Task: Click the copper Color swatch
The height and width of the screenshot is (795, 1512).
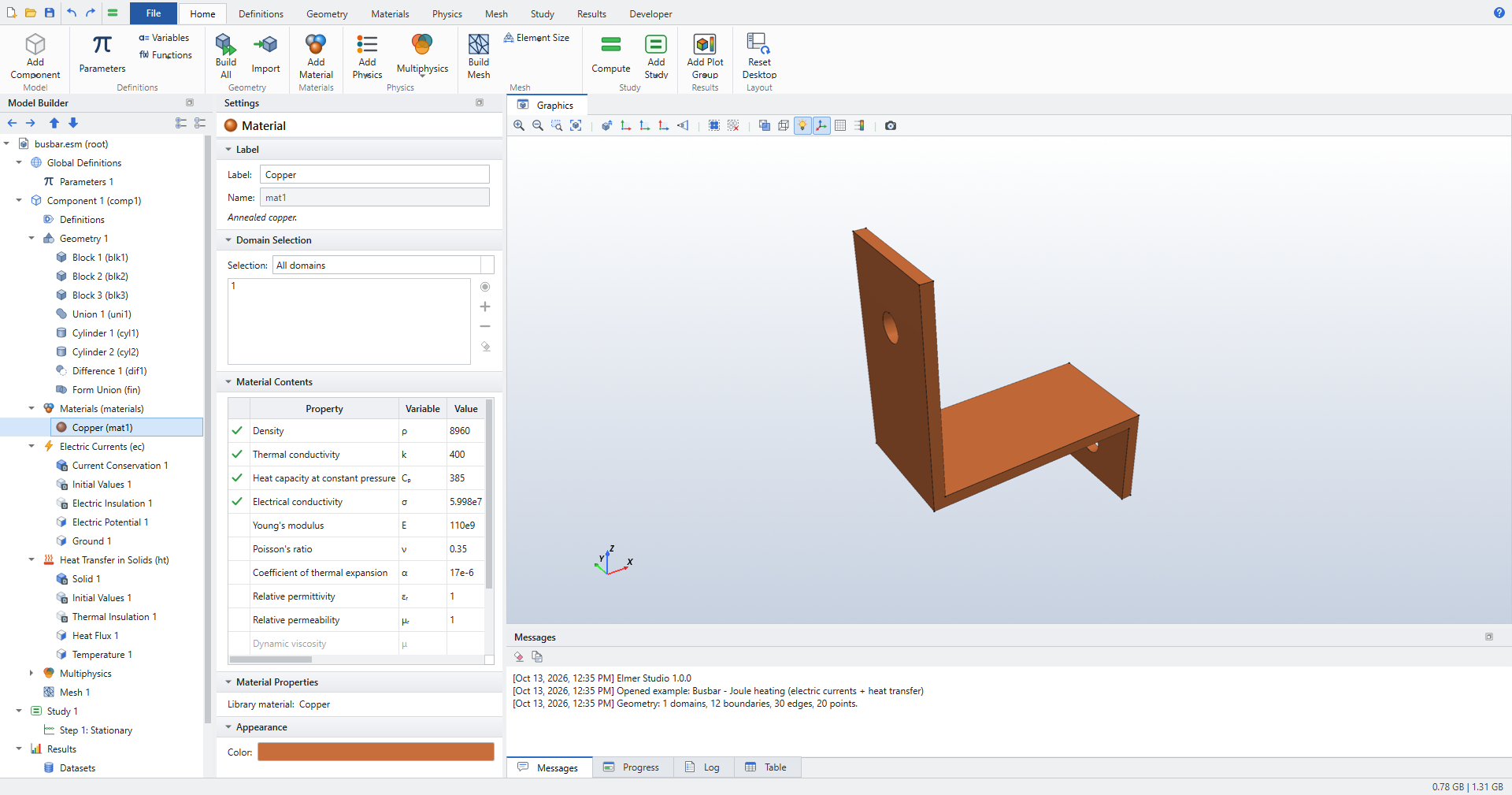Action: (376, 752)
